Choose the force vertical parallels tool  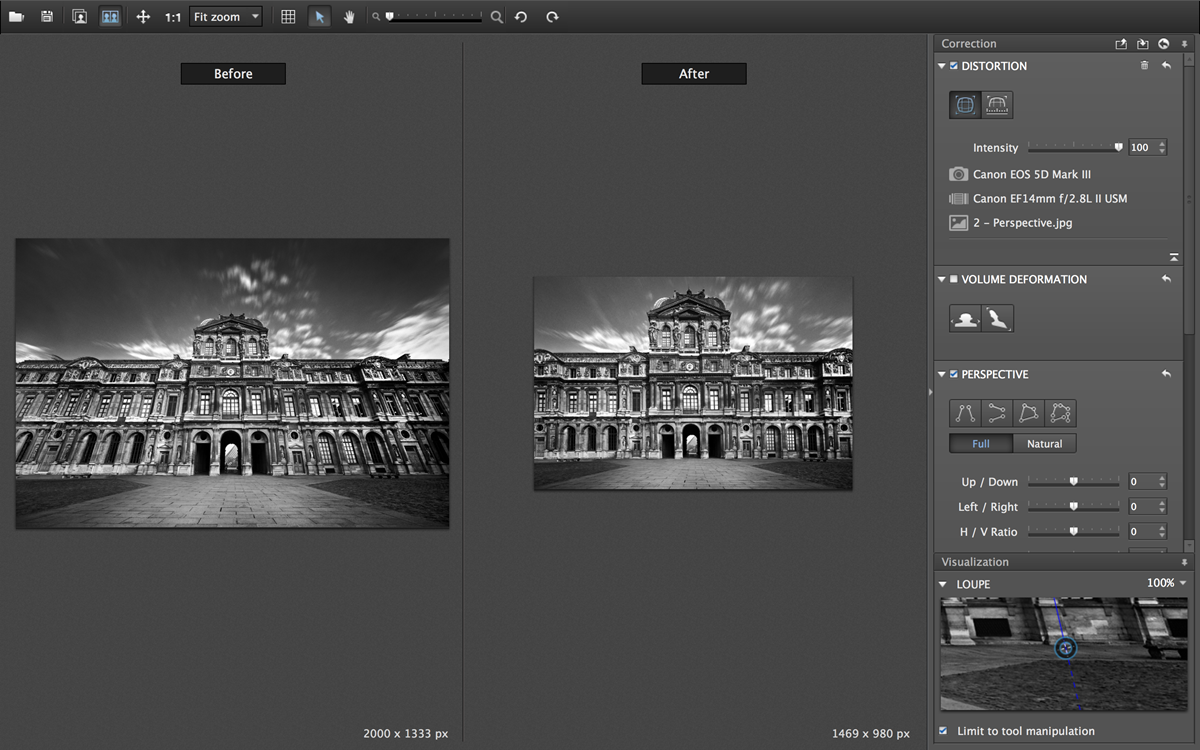point(965,413)
